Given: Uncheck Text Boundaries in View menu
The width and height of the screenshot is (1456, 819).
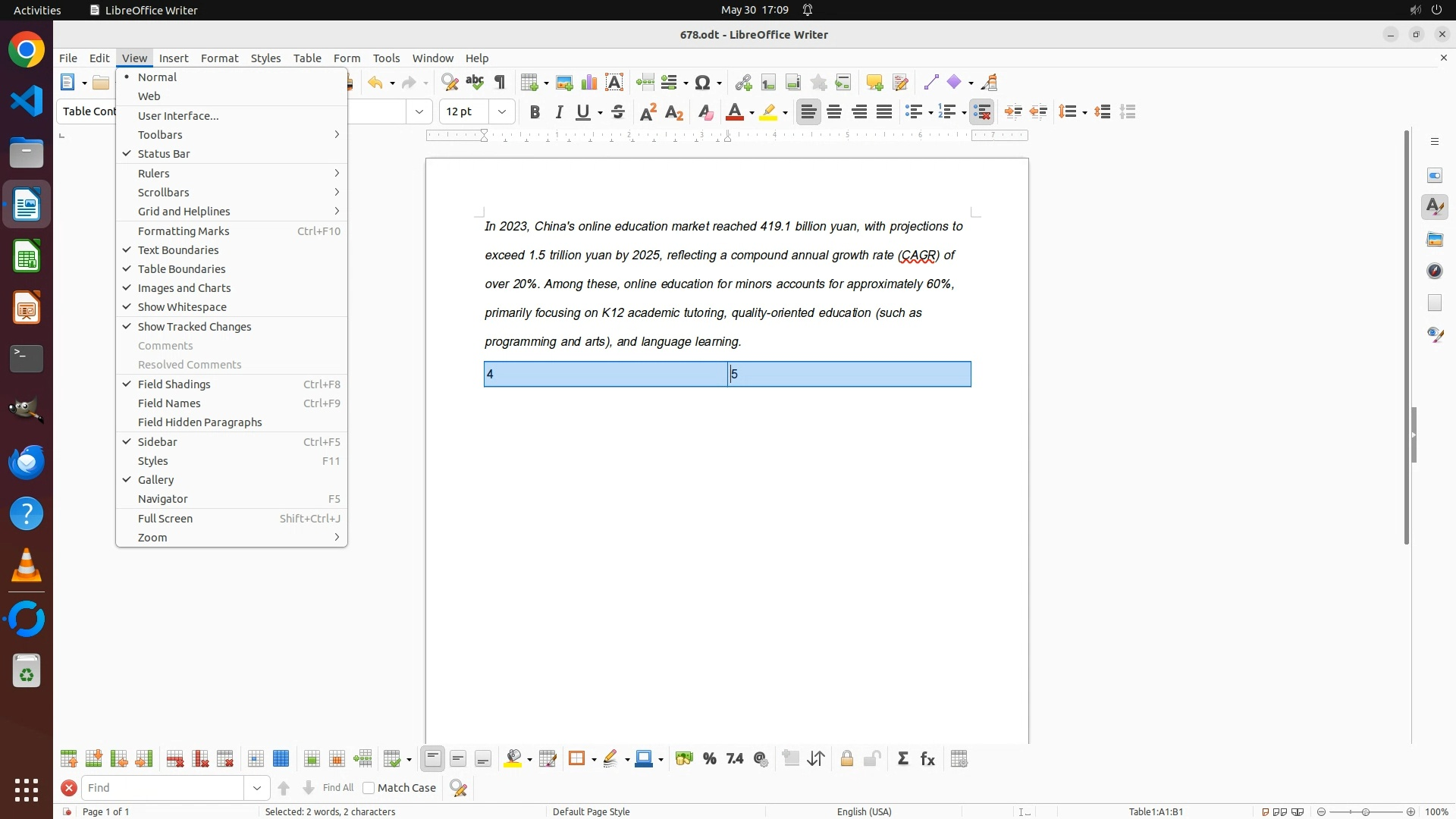Looking at the screenshot, I should pos(178,250).
